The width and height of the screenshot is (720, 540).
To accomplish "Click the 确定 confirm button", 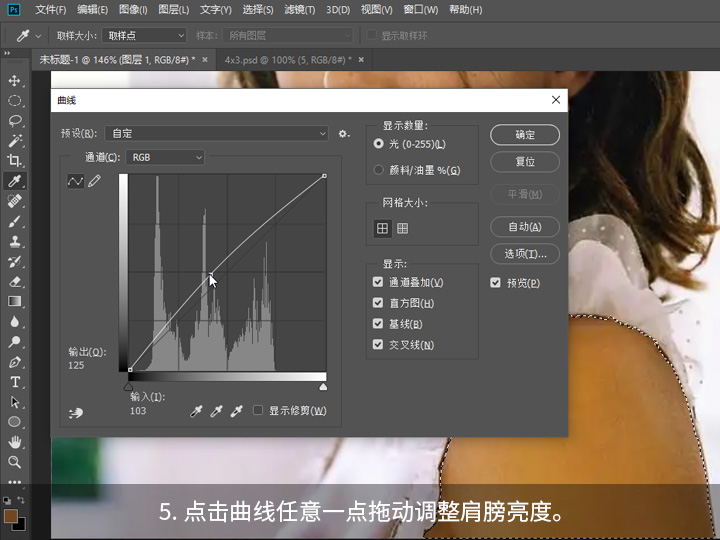I will click(525, 135).
